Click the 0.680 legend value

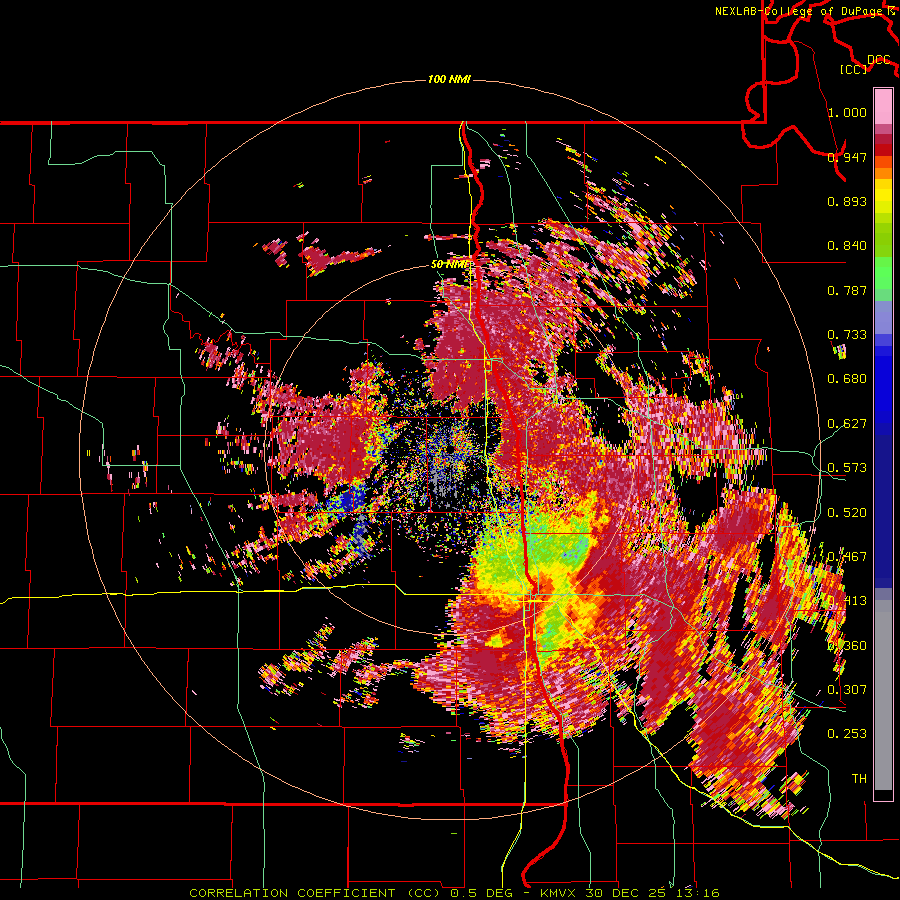click(847, 378)
